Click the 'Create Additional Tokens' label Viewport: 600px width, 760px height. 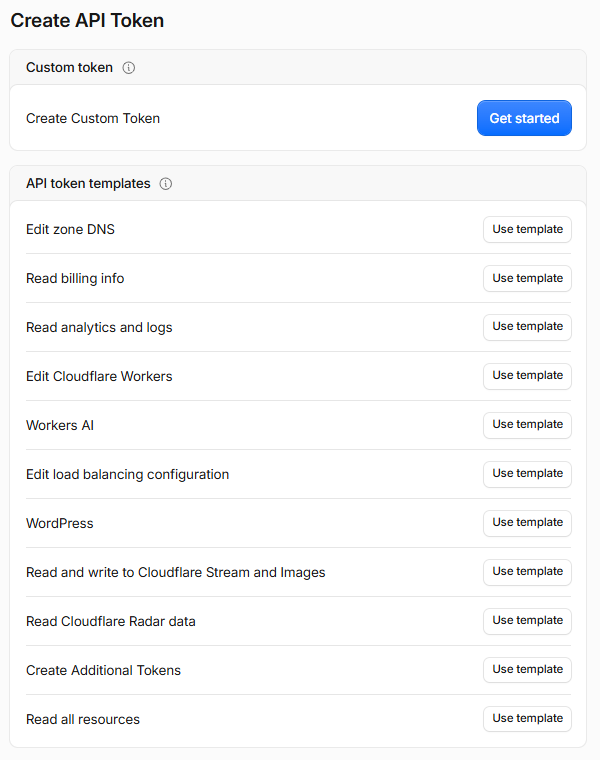tap(103, 670)
